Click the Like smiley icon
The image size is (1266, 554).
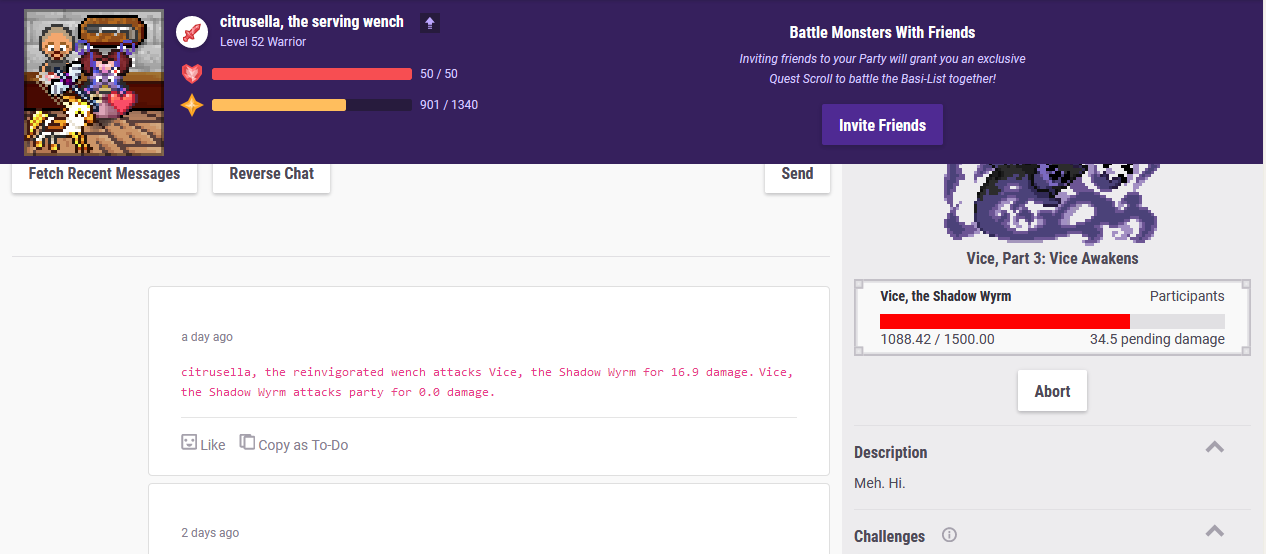pos(189,442)
